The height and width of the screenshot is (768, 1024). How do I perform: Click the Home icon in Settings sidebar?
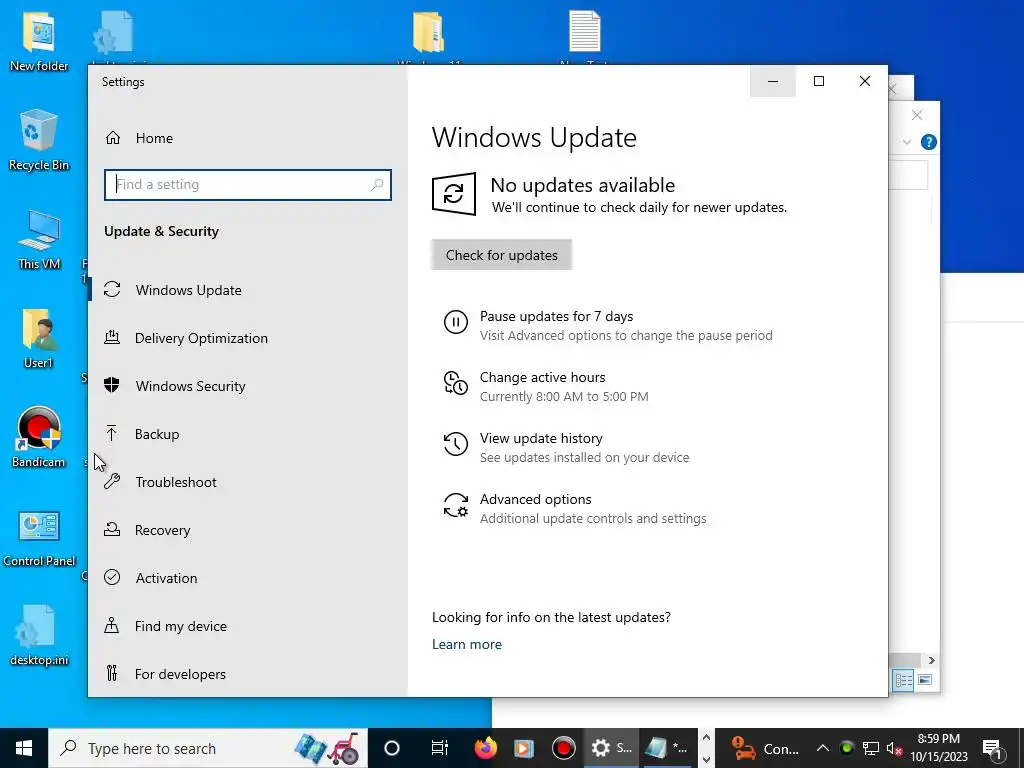click(x=113, y=138)
